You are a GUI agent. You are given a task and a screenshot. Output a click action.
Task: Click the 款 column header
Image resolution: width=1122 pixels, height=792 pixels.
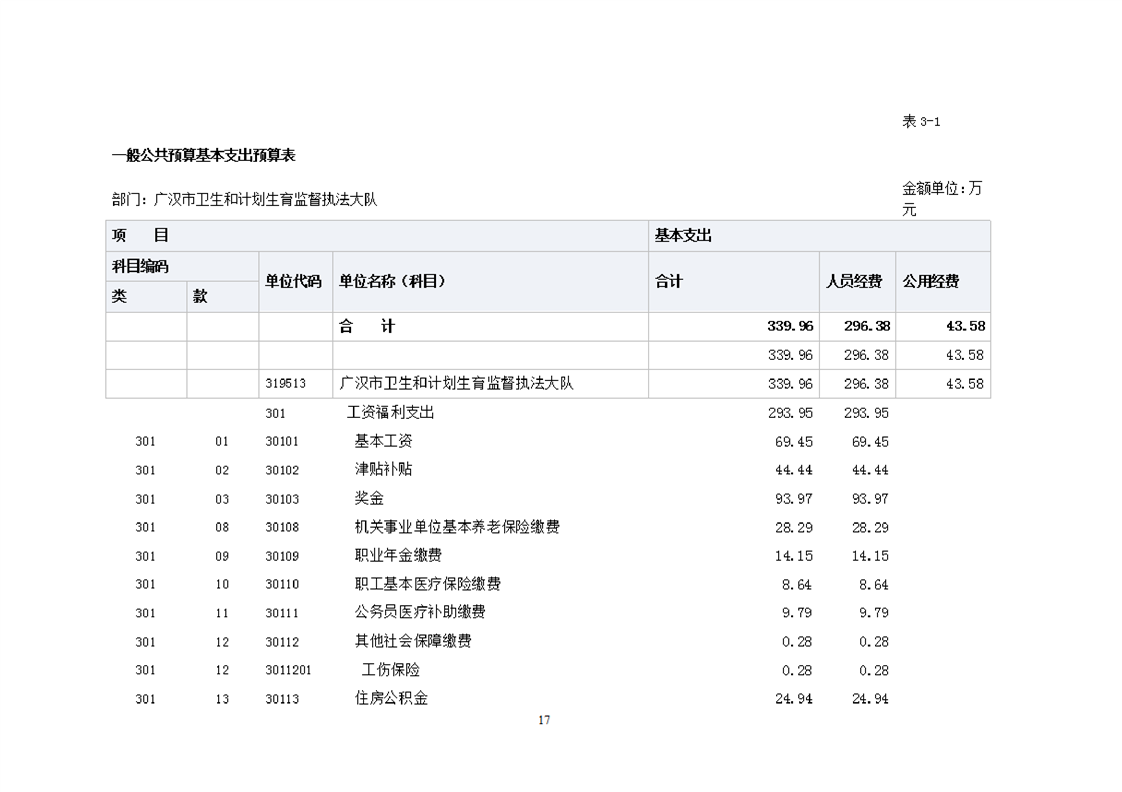click(x=223, y=296)
